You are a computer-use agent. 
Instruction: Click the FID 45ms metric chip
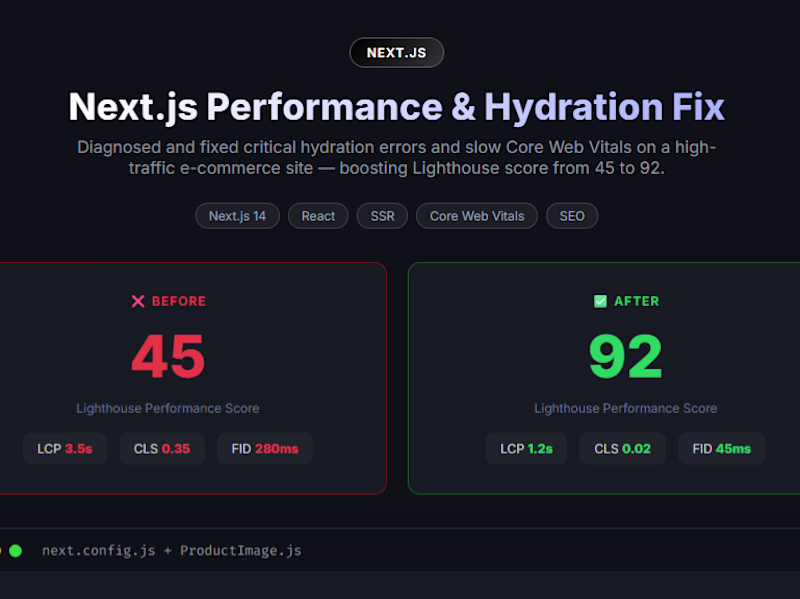721,448
